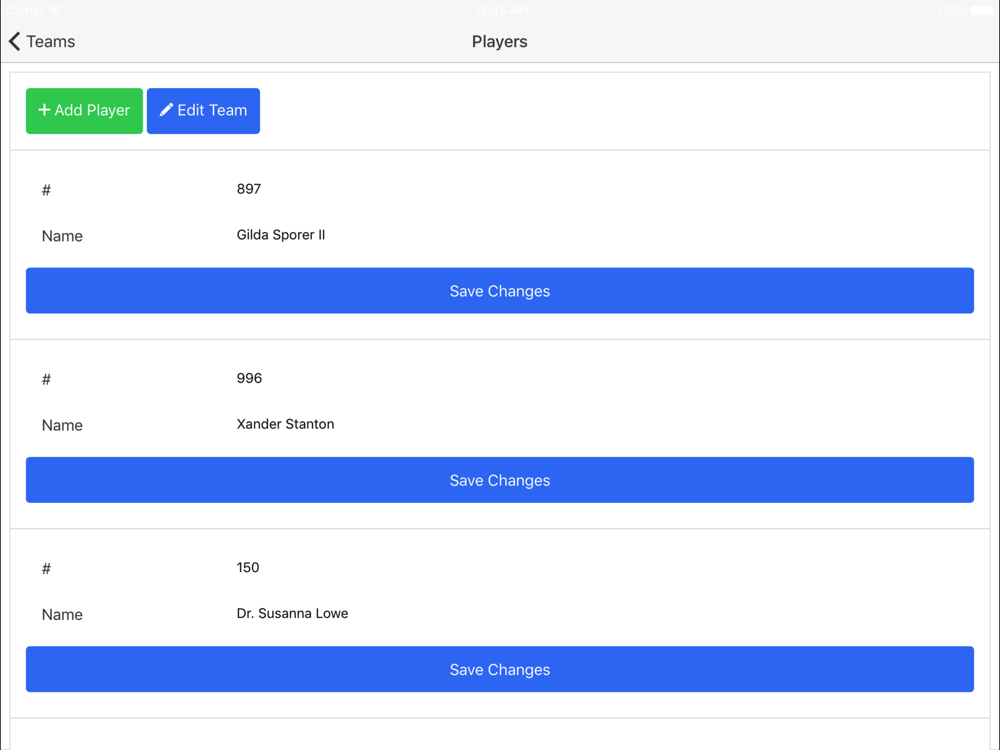The width and height of the screenshot is (1000, 750).
Task: Click the Name label beside Xander Stanton
Action: (x=62, y=425)
